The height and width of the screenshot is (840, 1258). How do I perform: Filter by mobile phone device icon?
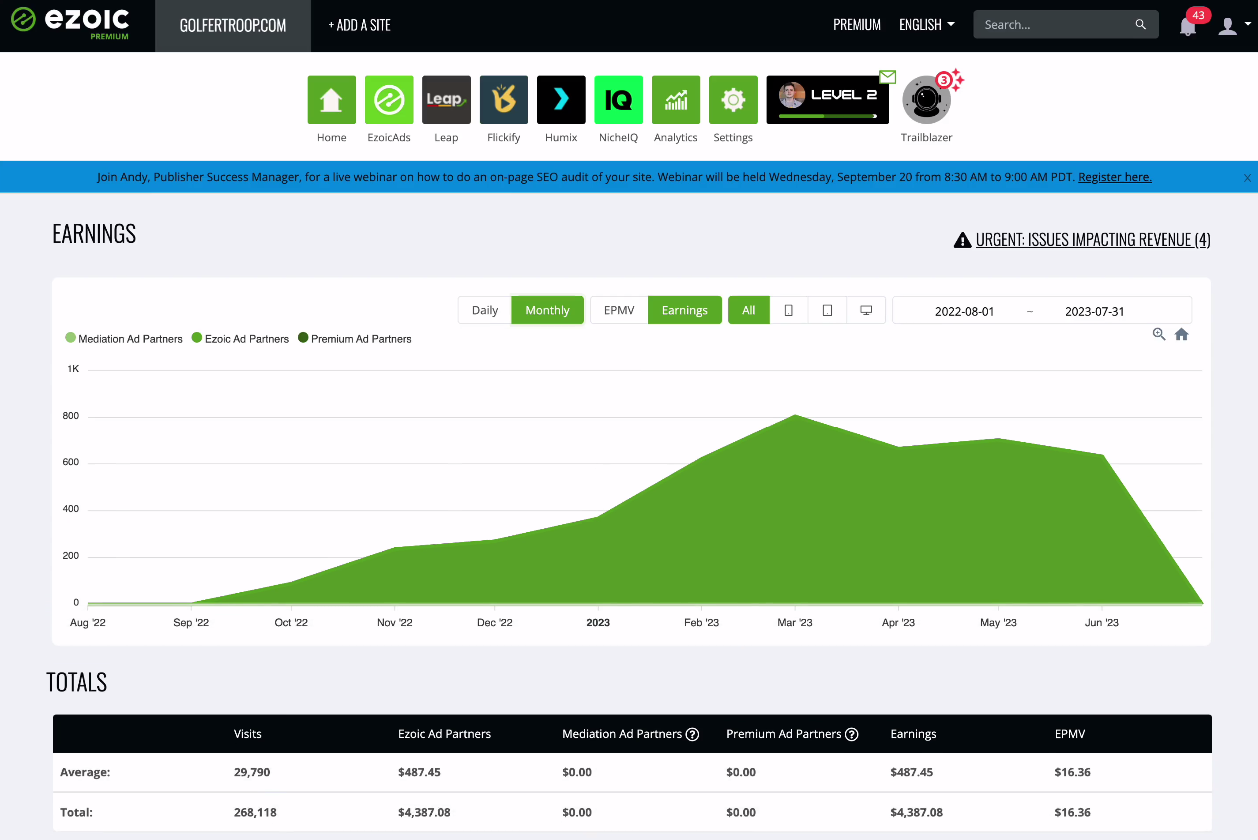click(x=789, y=310)
